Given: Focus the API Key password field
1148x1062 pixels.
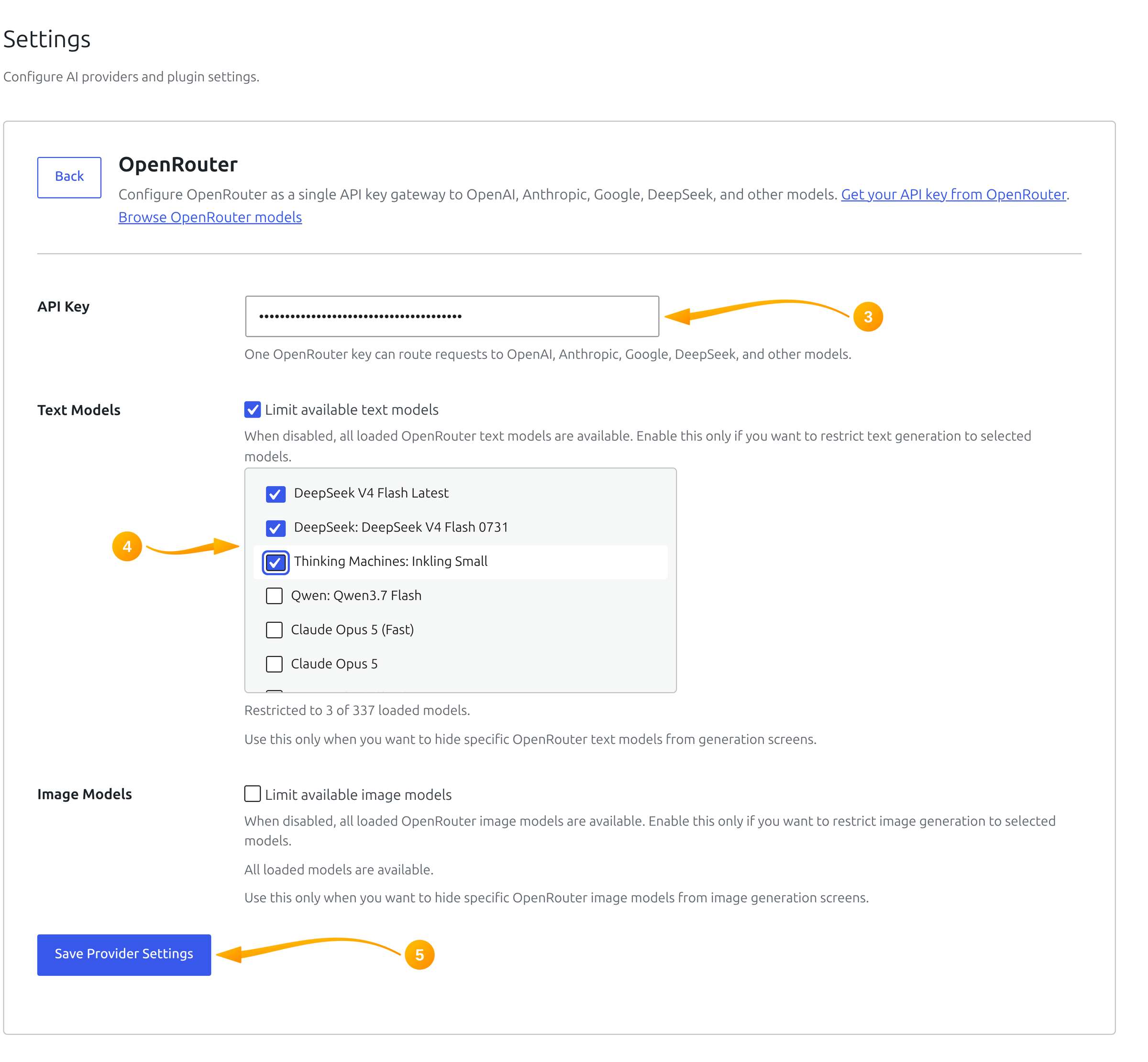Looking at the screenshot, I should (x=452, y=316).
